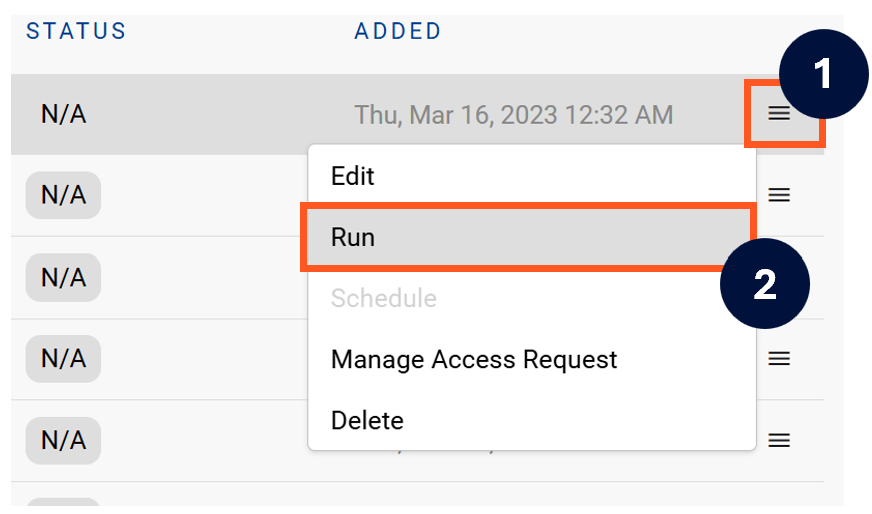Screen dimensions: 872x514
Task: Click the numbered callout badge 2
Action: click(765, 284)
